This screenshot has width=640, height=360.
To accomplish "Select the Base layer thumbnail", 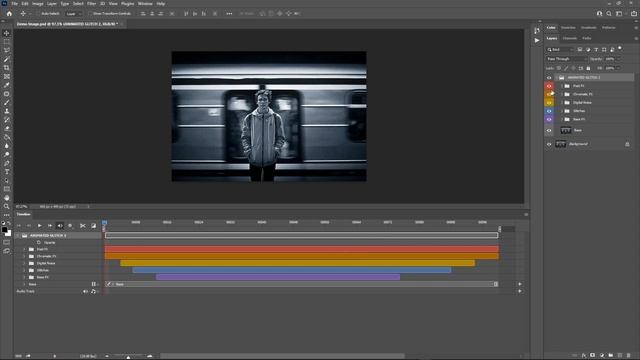I will [x=566, y=130].
